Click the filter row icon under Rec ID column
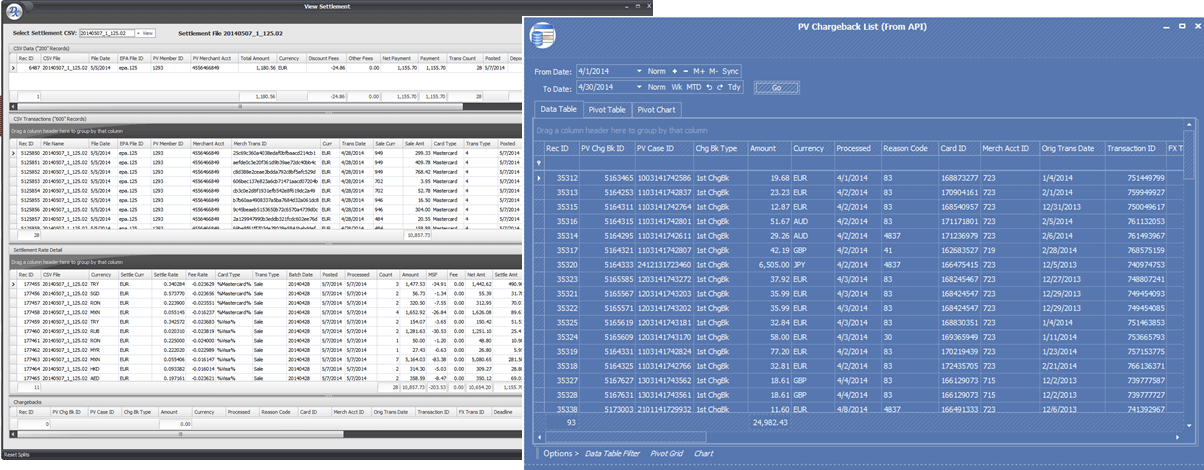The height and width of the screenshot is (470, 1204). [540, 162]
